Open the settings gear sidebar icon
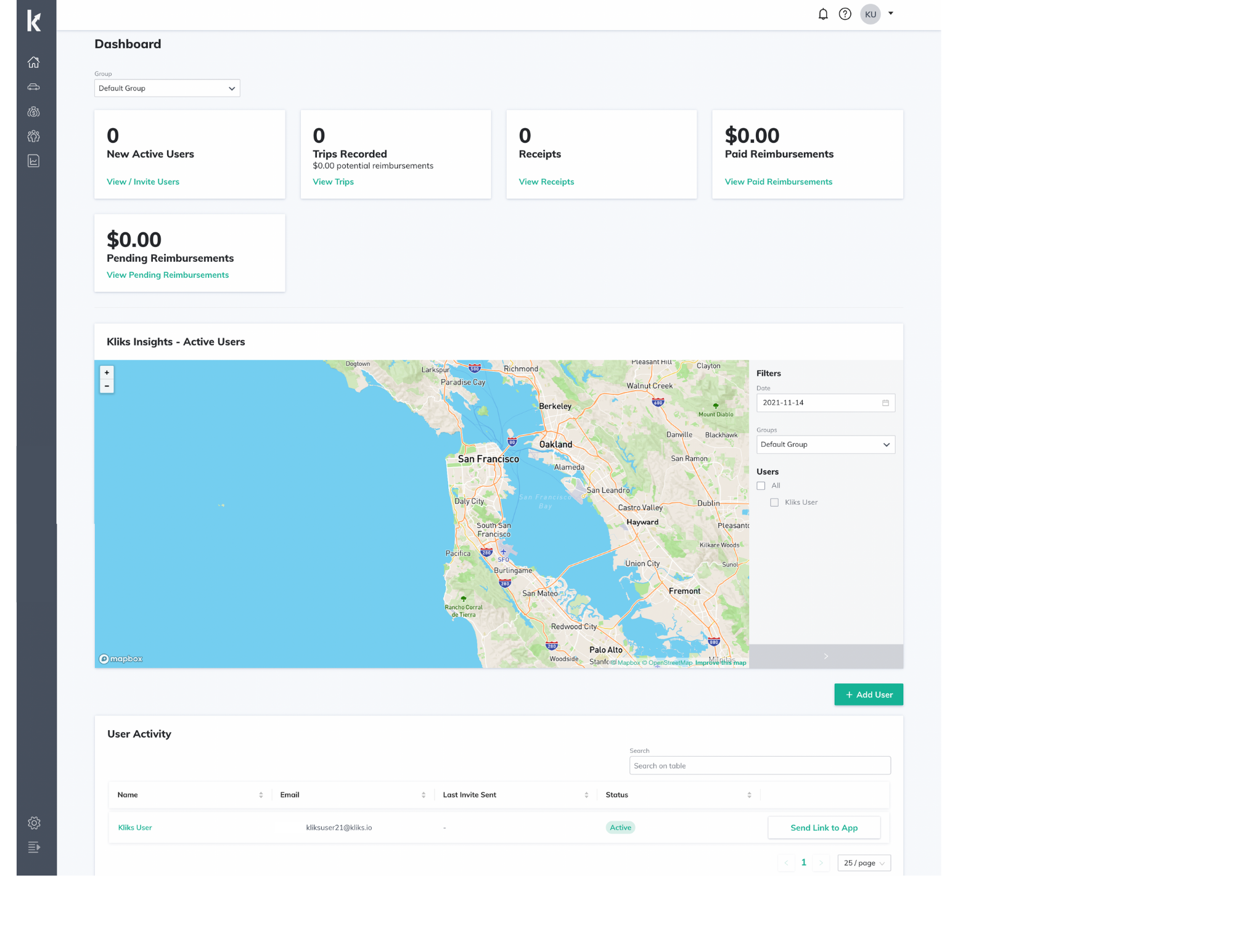This screenshot has width=1233, height=952. pos(34,823)
